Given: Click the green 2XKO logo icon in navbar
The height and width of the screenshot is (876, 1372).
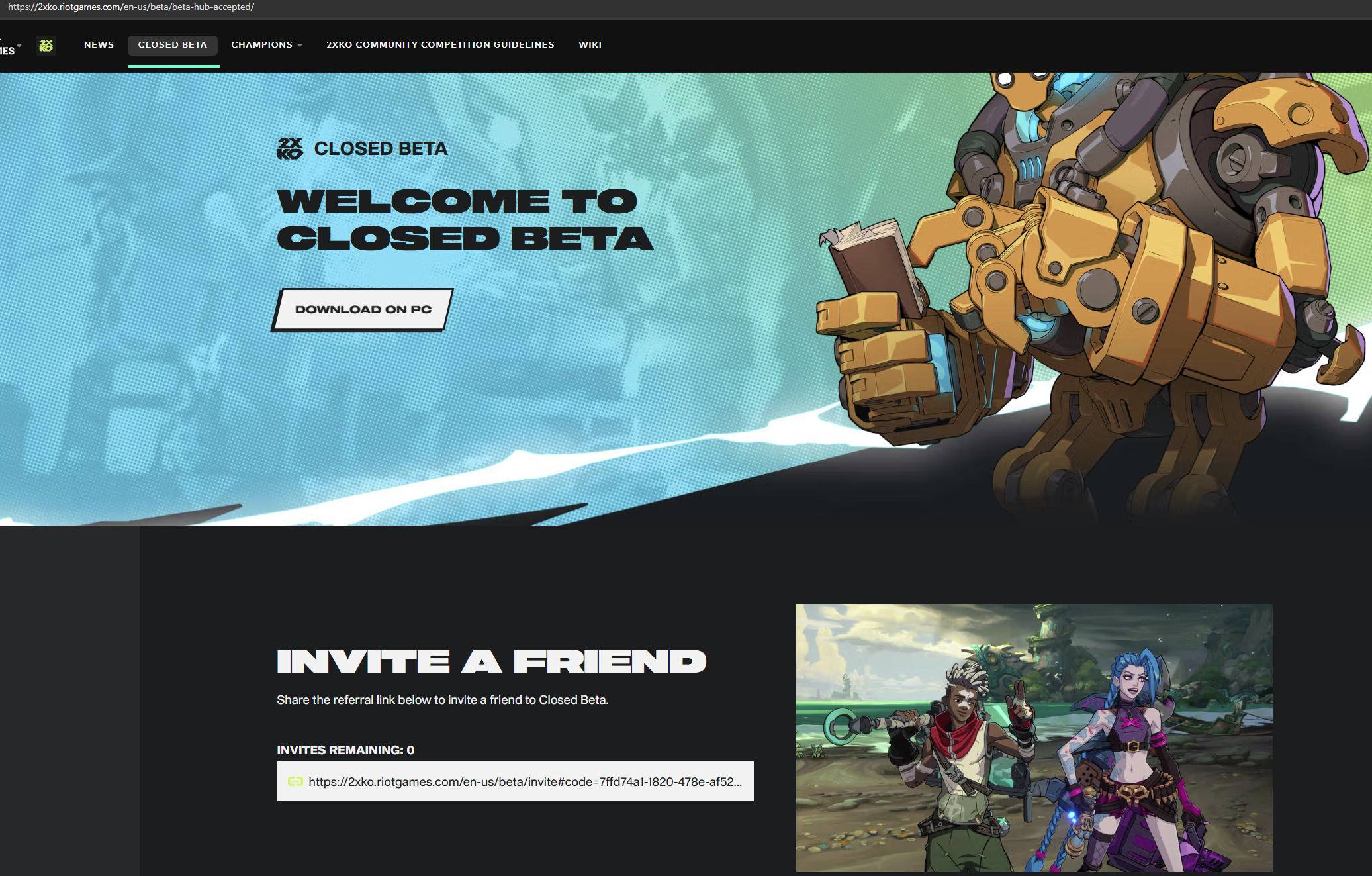Looking at the screenshot, I should click(46, 45).
